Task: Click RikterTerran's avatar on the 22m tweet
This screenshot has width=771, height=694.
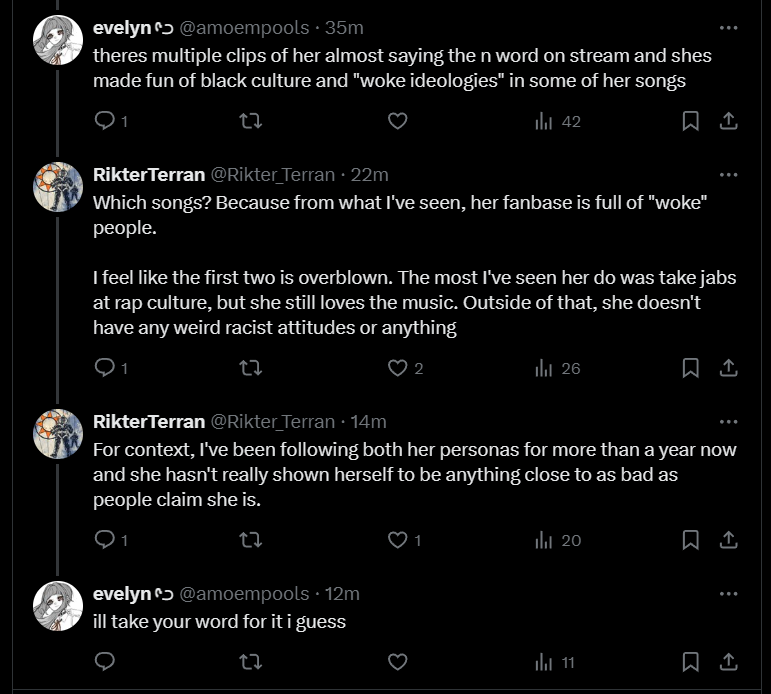Action: pyautogui.click(x=58, y=187)
